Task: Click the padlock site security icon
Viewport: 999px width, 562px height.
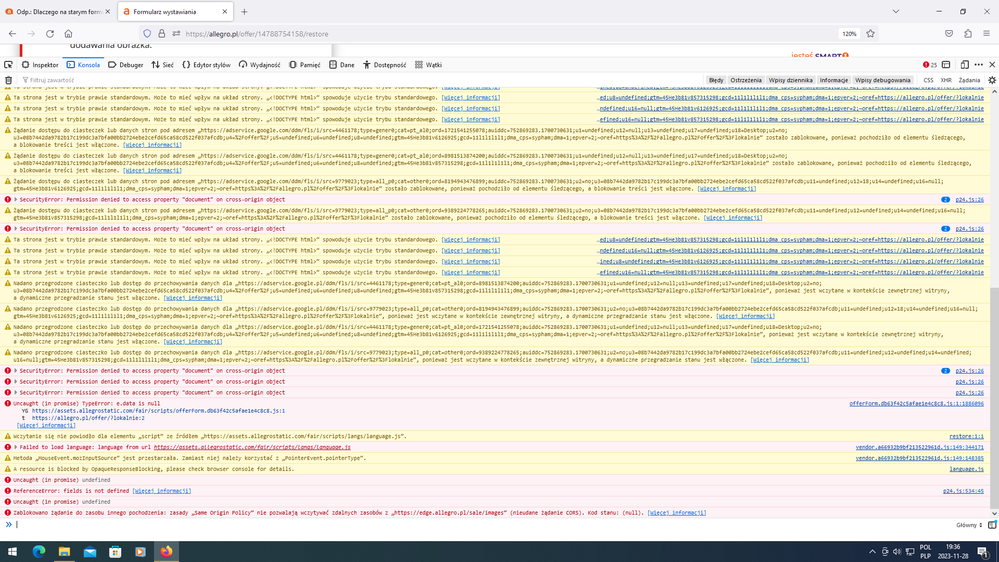Action: pos(162,34)
